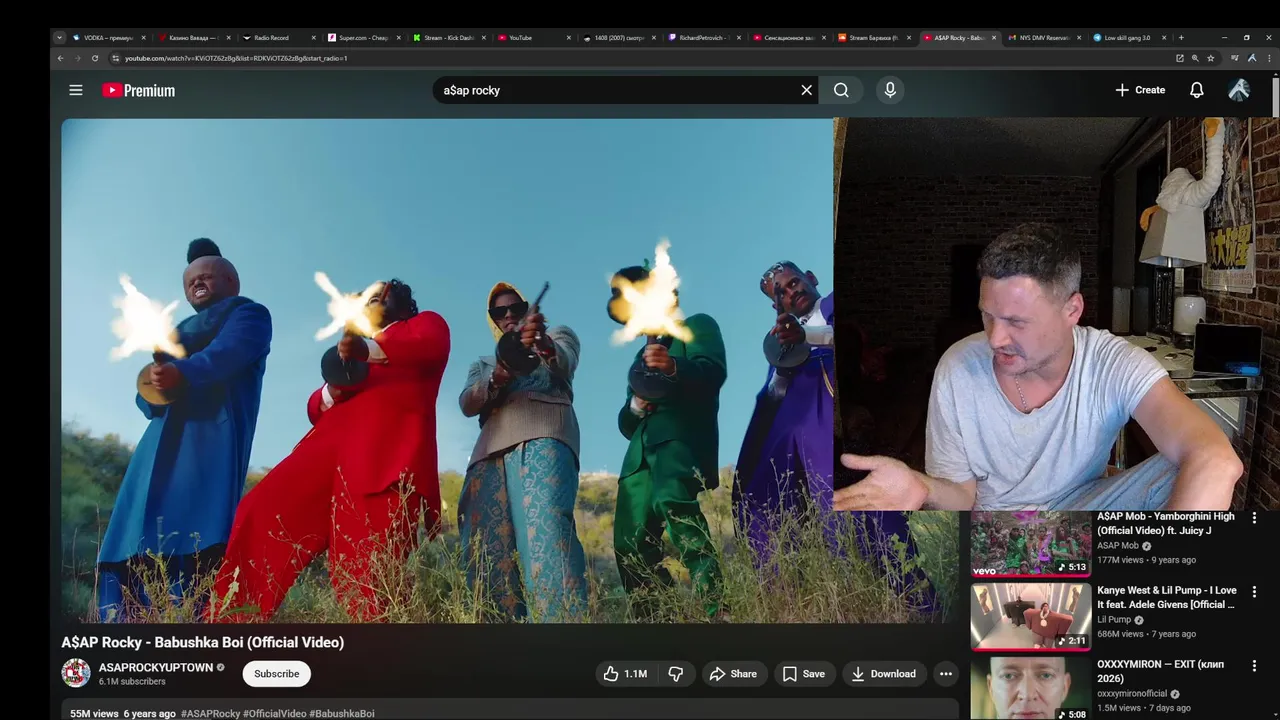
Task: Open the OXXXYMIRON — EXIT title link
Action: click(1161, 671)
